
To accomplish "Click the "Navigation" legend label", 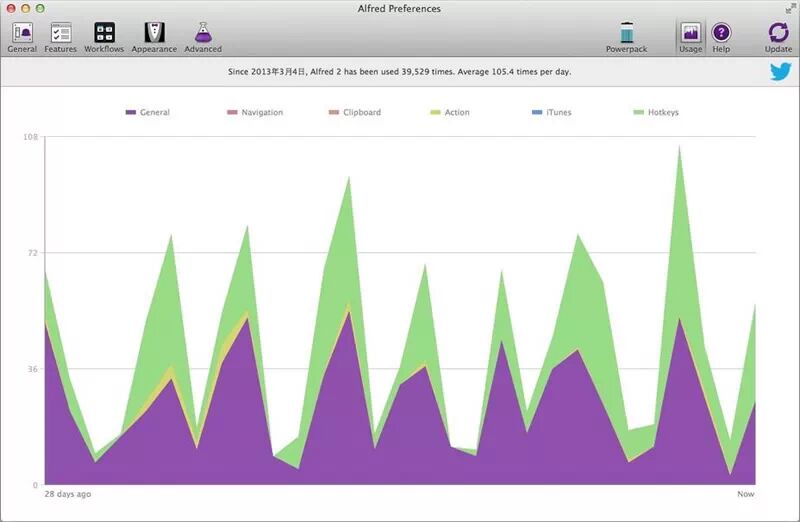I will tap(262, 112).
